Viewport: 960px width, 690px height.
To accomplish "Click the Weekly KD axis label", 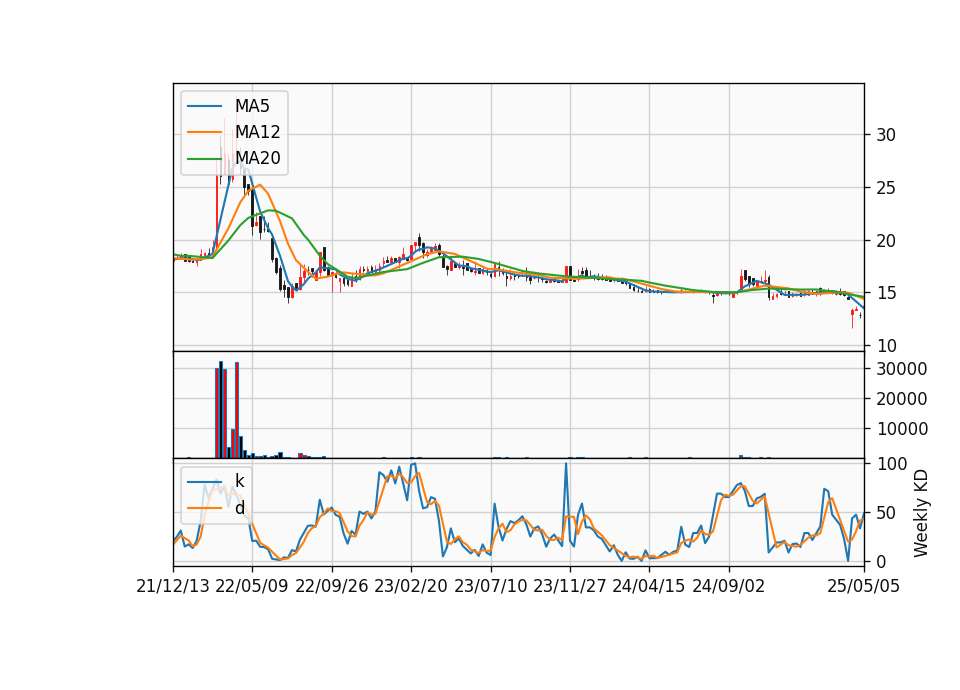I will tap(920, 513).
